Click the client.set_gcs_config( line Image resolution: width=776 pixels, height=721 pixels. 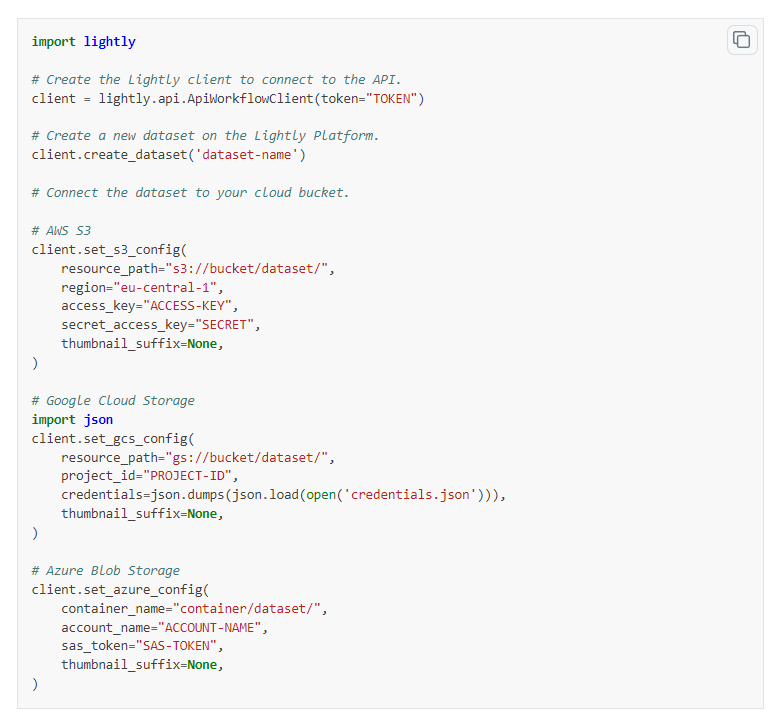(113, 438)
